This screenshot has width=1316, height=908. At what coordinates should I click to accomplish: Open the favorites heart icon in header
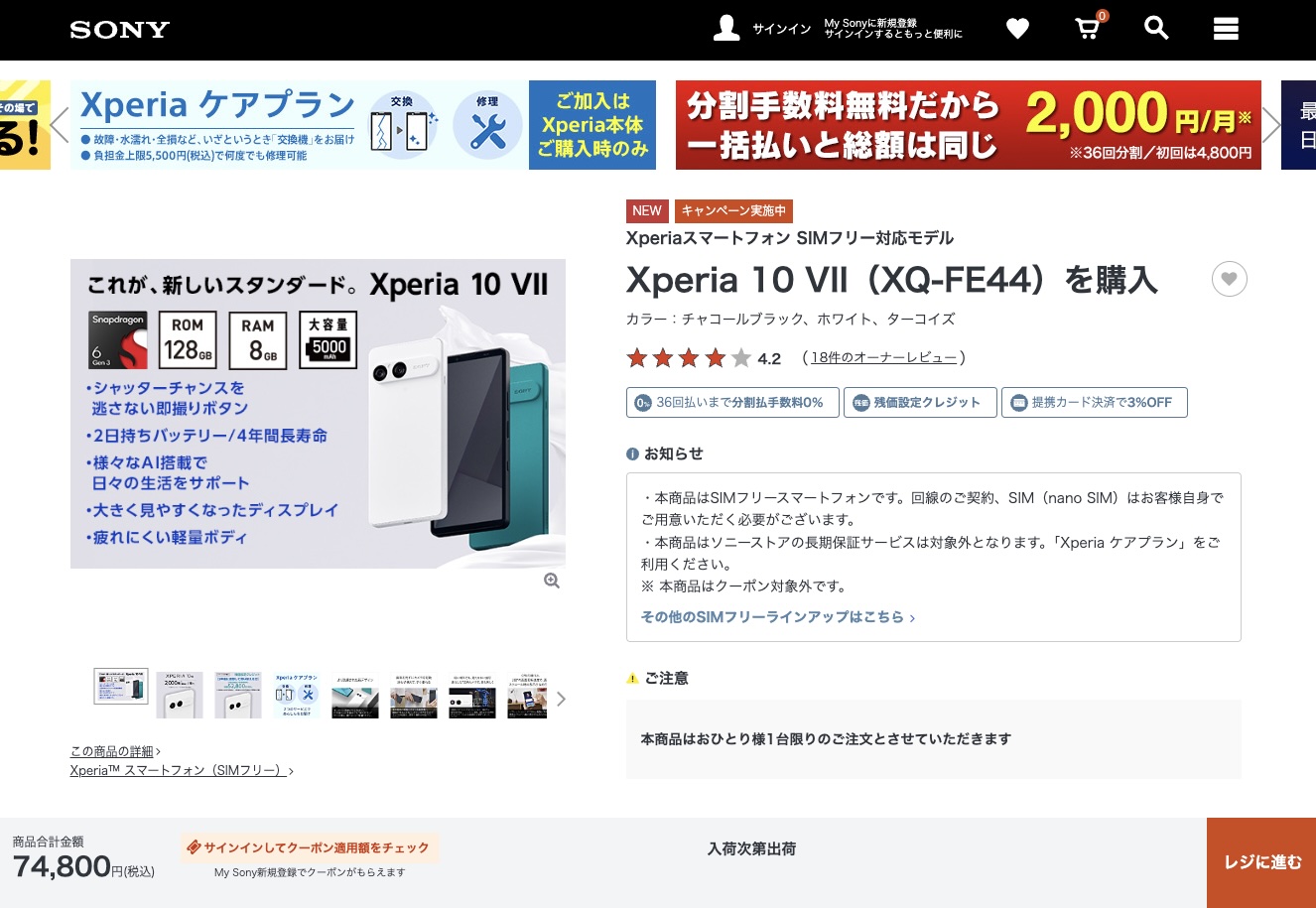point(1017,29)
